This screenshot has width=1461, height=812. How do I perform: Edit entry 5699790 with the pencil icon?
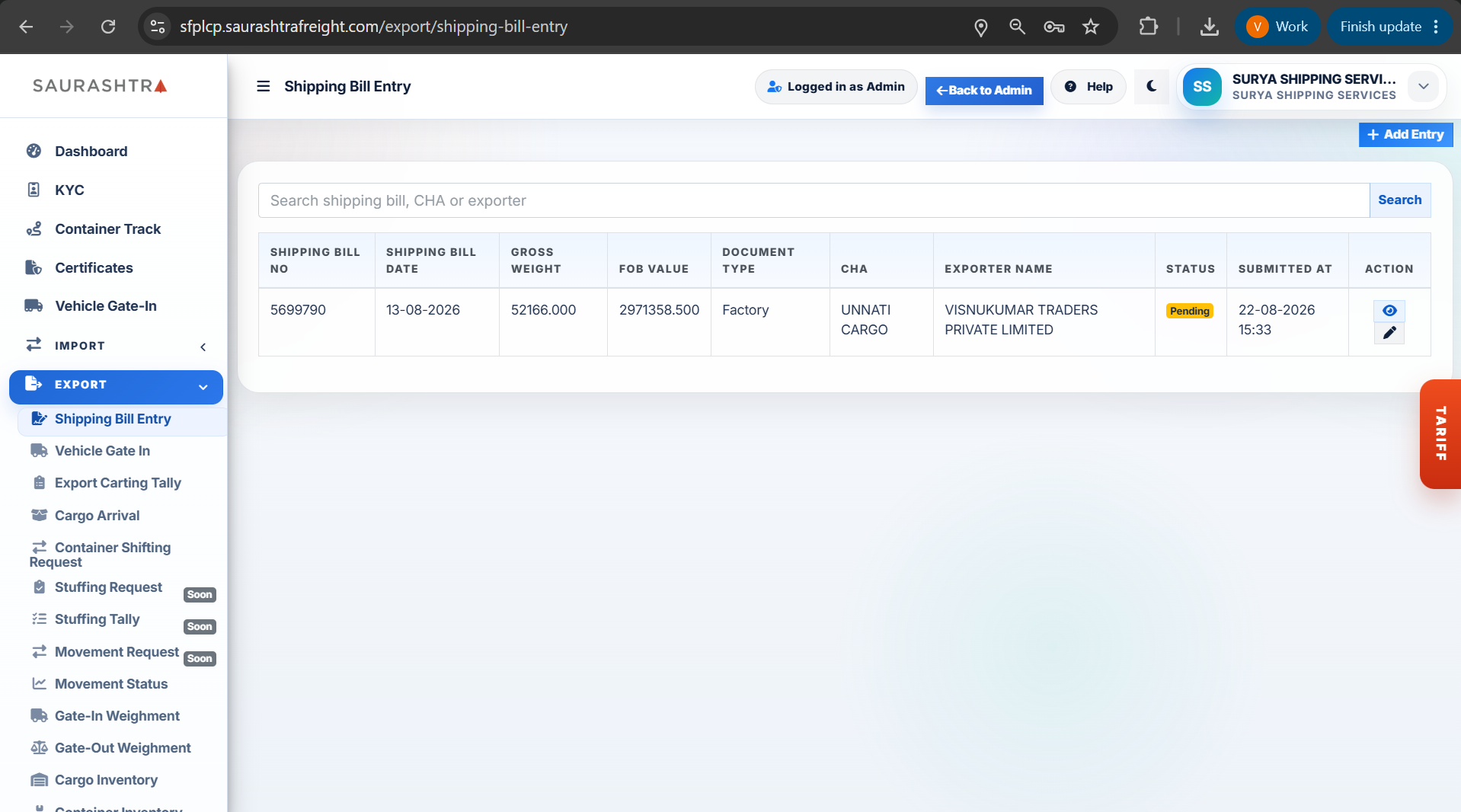pos(1389,333)
